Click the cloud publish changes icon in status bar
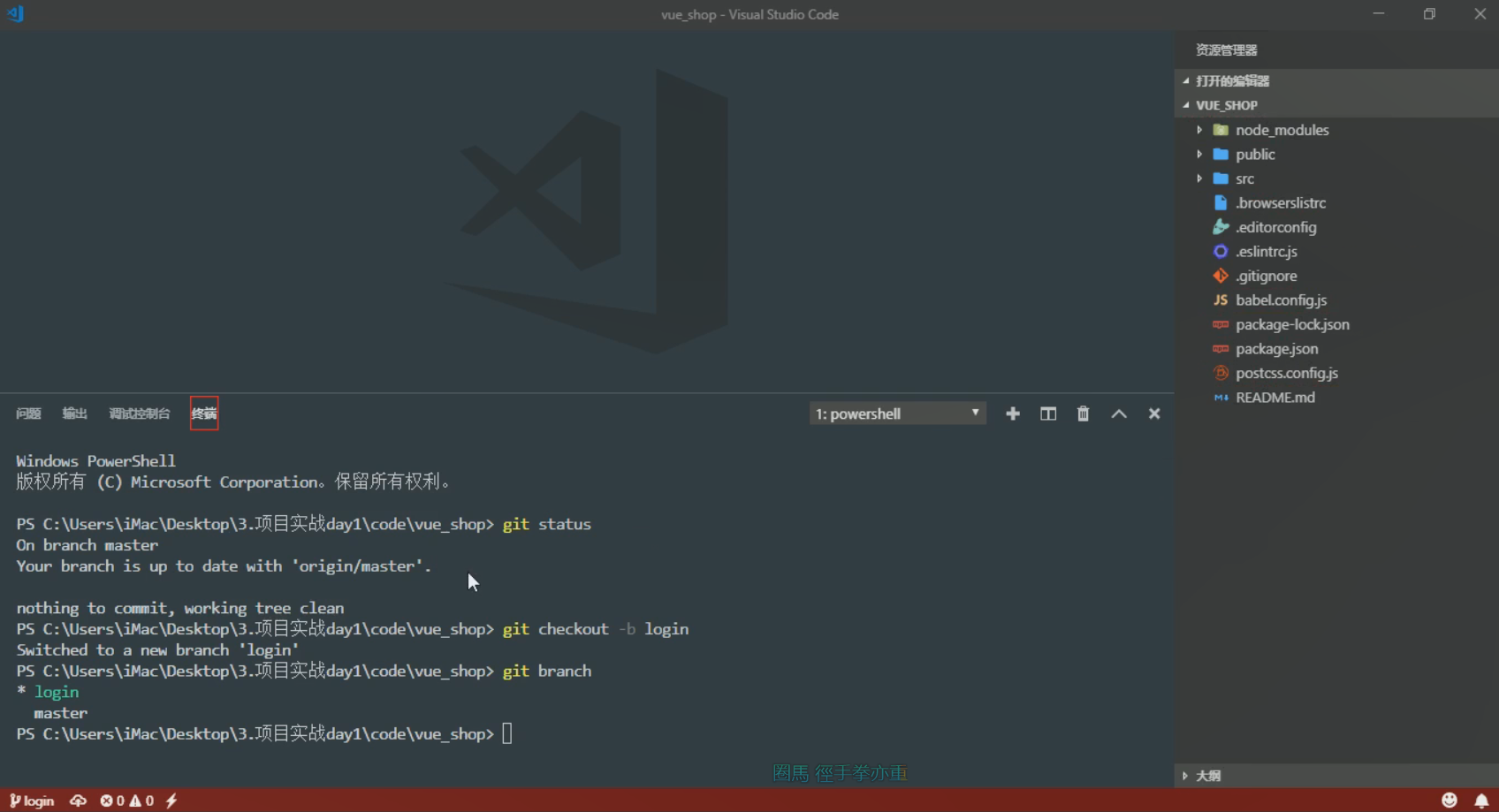The height and width of the screenshot is (812, 1499). coord(79,801)
